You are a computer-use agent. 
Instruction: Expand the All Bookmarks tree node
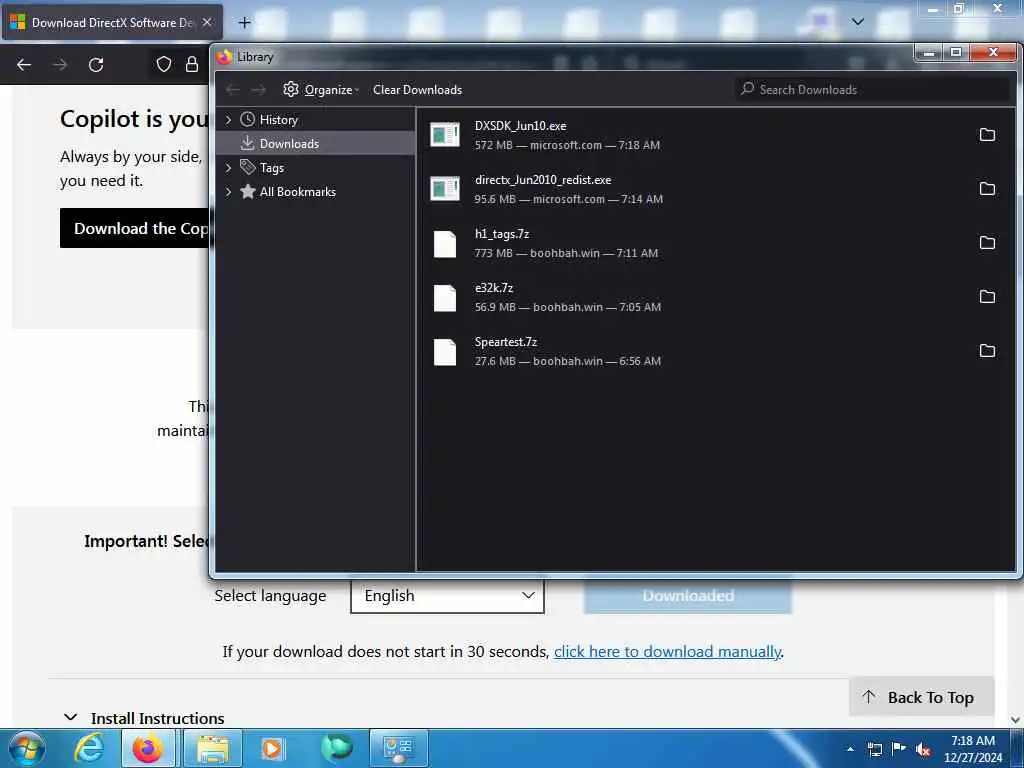tap(228, 192)
